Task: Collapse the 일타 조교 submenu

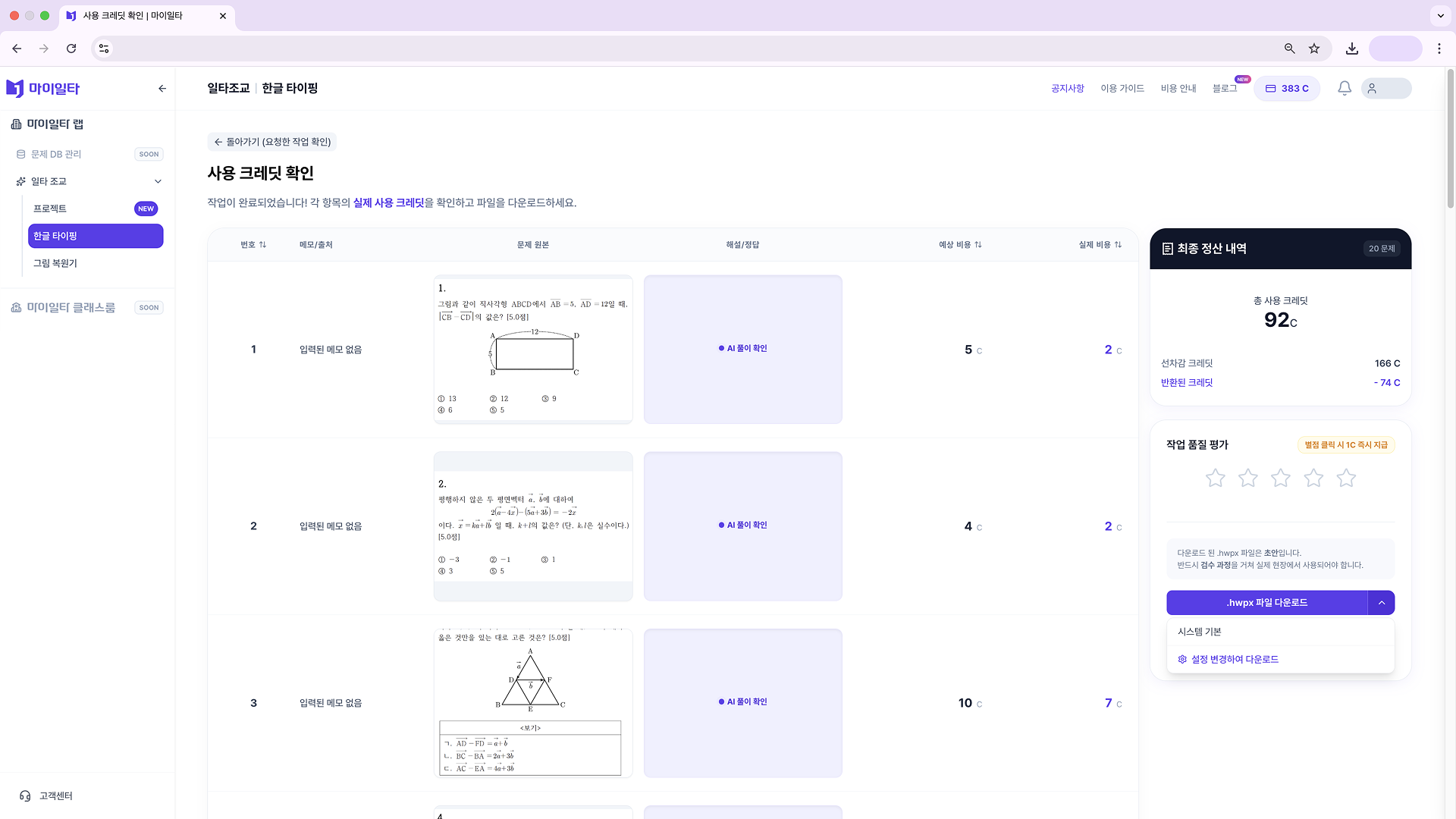Action: tap(158, 181)
